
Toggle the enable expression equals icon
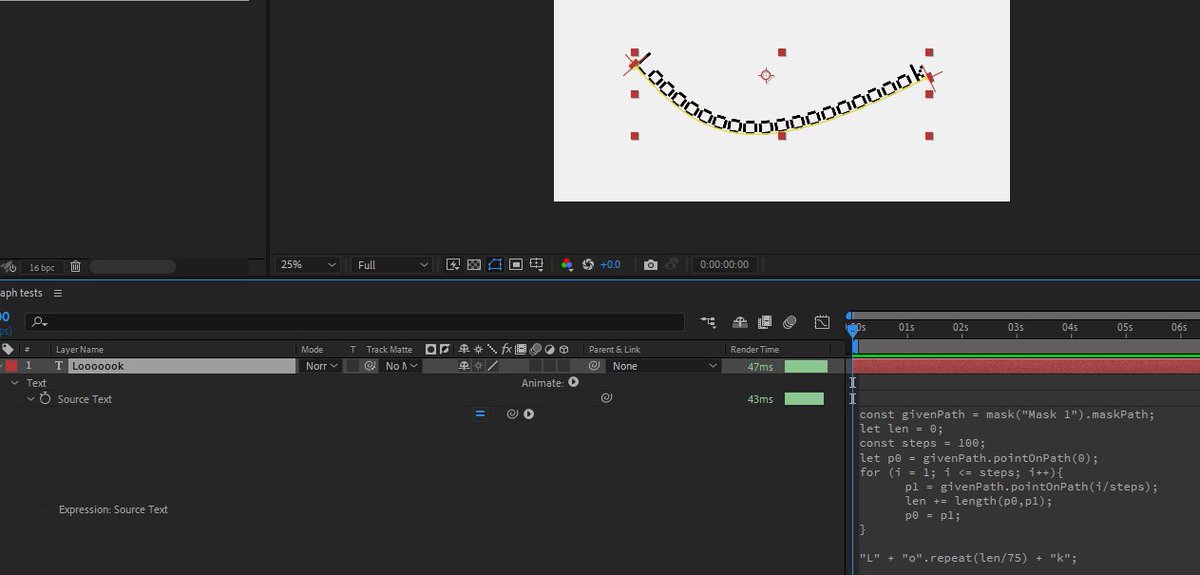[x=480, y=414]
